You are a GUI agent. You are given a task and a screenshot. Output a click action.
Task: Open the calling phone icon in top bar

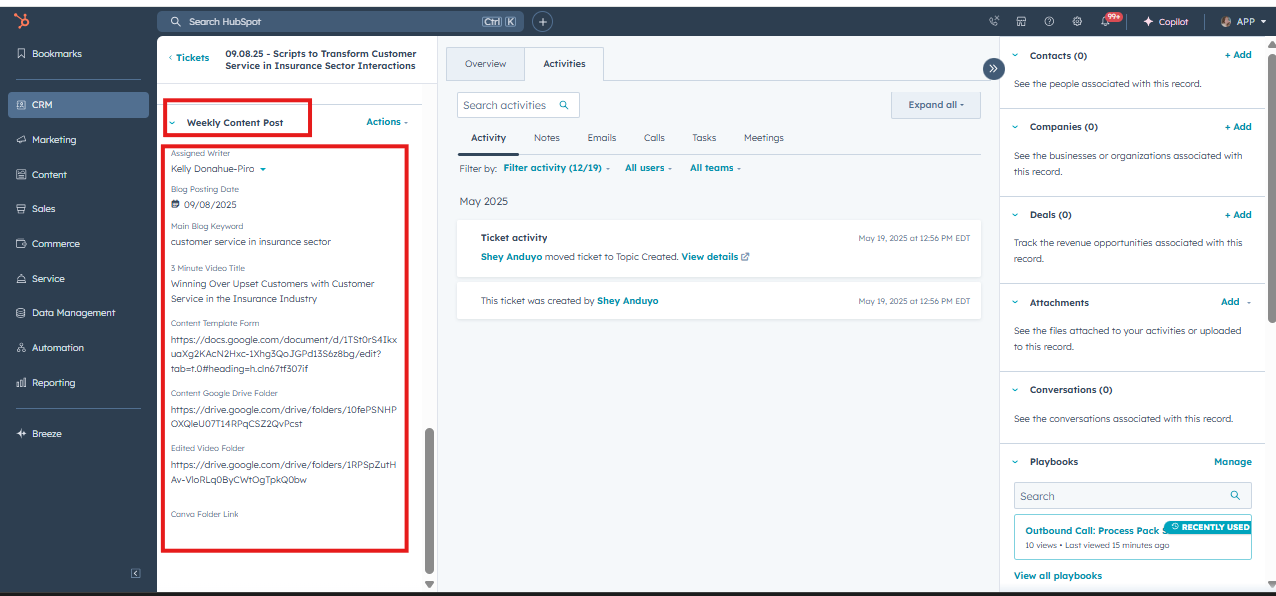point(993,21)
